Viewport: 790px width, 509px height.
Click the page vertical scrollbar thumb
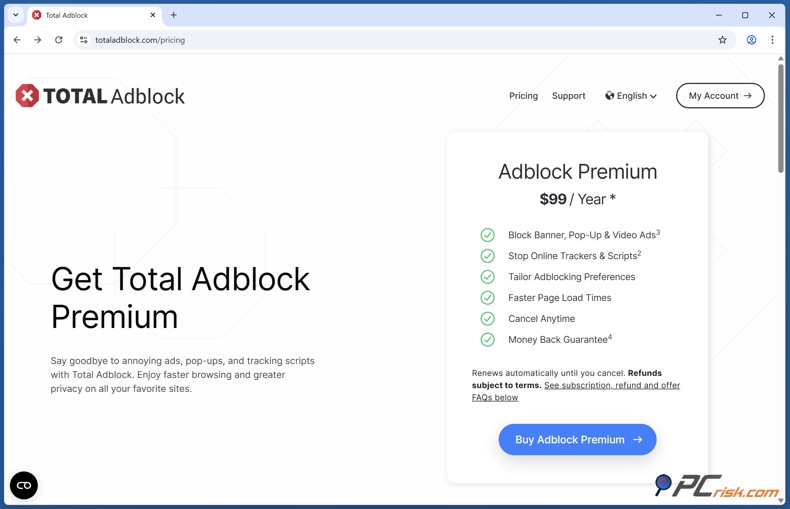point(780,118)
